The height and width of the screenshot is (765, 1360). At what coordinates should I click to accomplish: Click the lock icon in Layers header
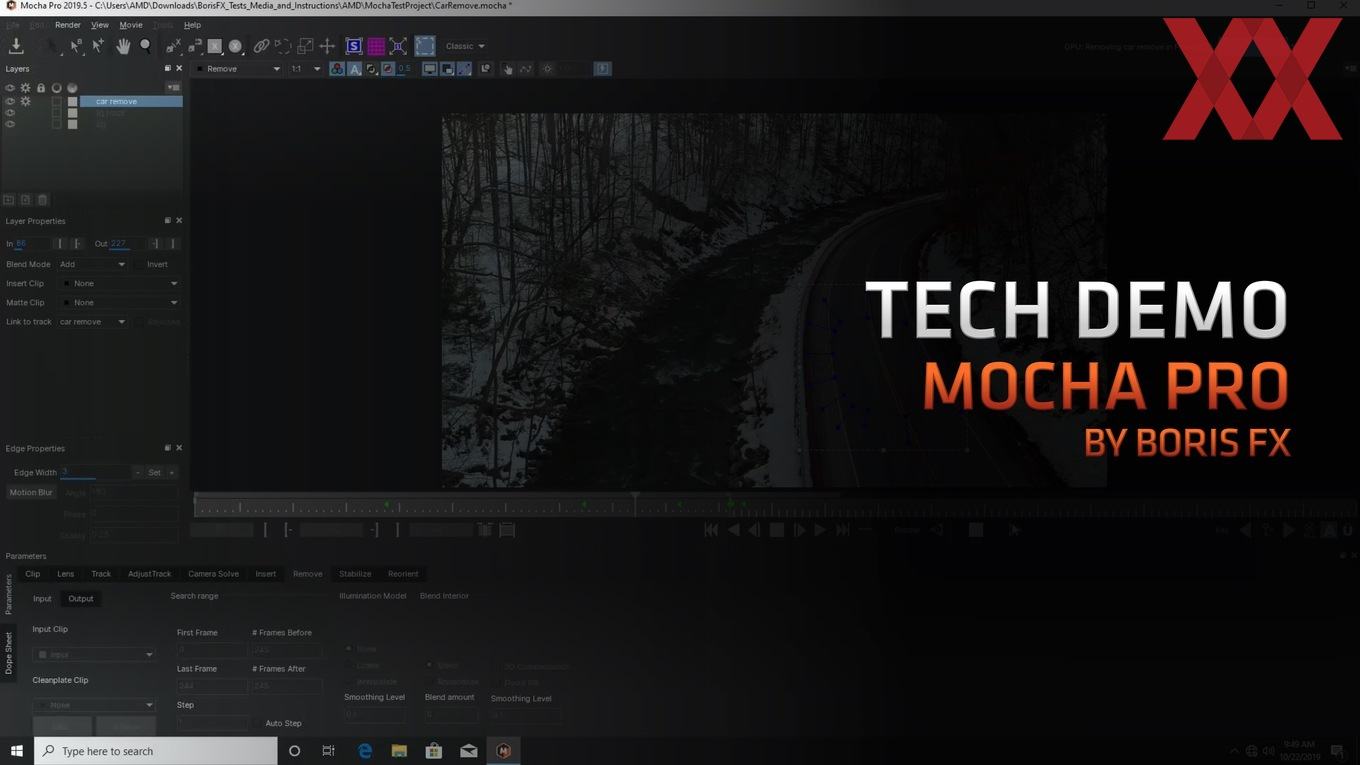point(41,88)
